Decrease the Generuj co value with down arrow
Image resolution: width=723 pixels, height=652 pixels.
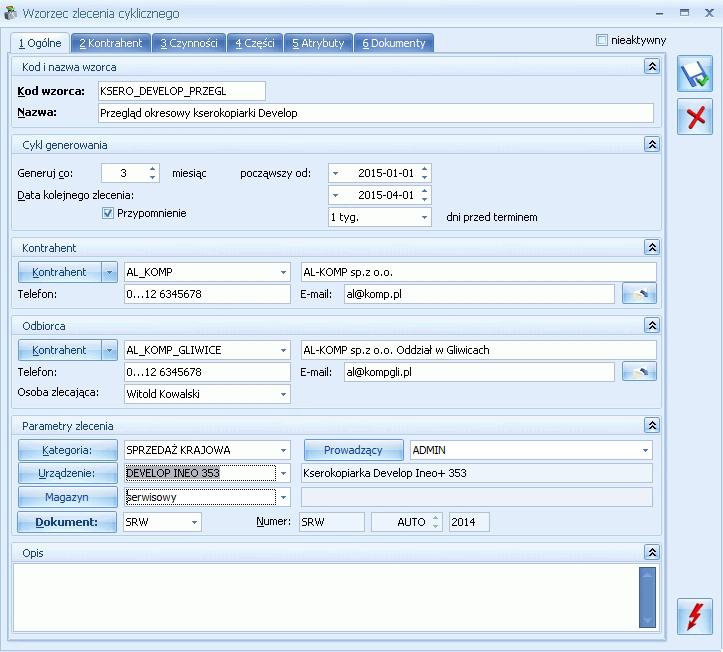click(x=153, y=178)
